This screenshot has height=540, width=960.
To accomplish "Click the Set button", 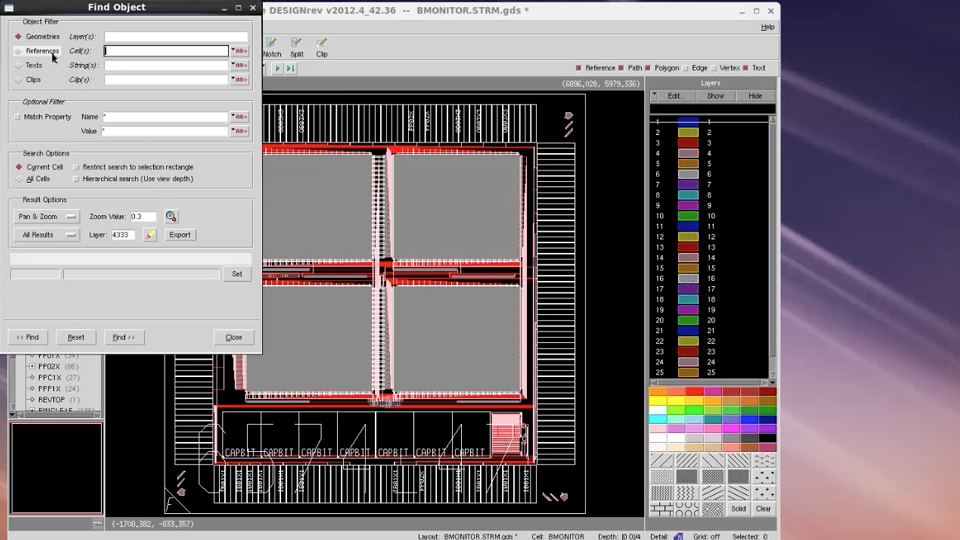I will (237, 274).
